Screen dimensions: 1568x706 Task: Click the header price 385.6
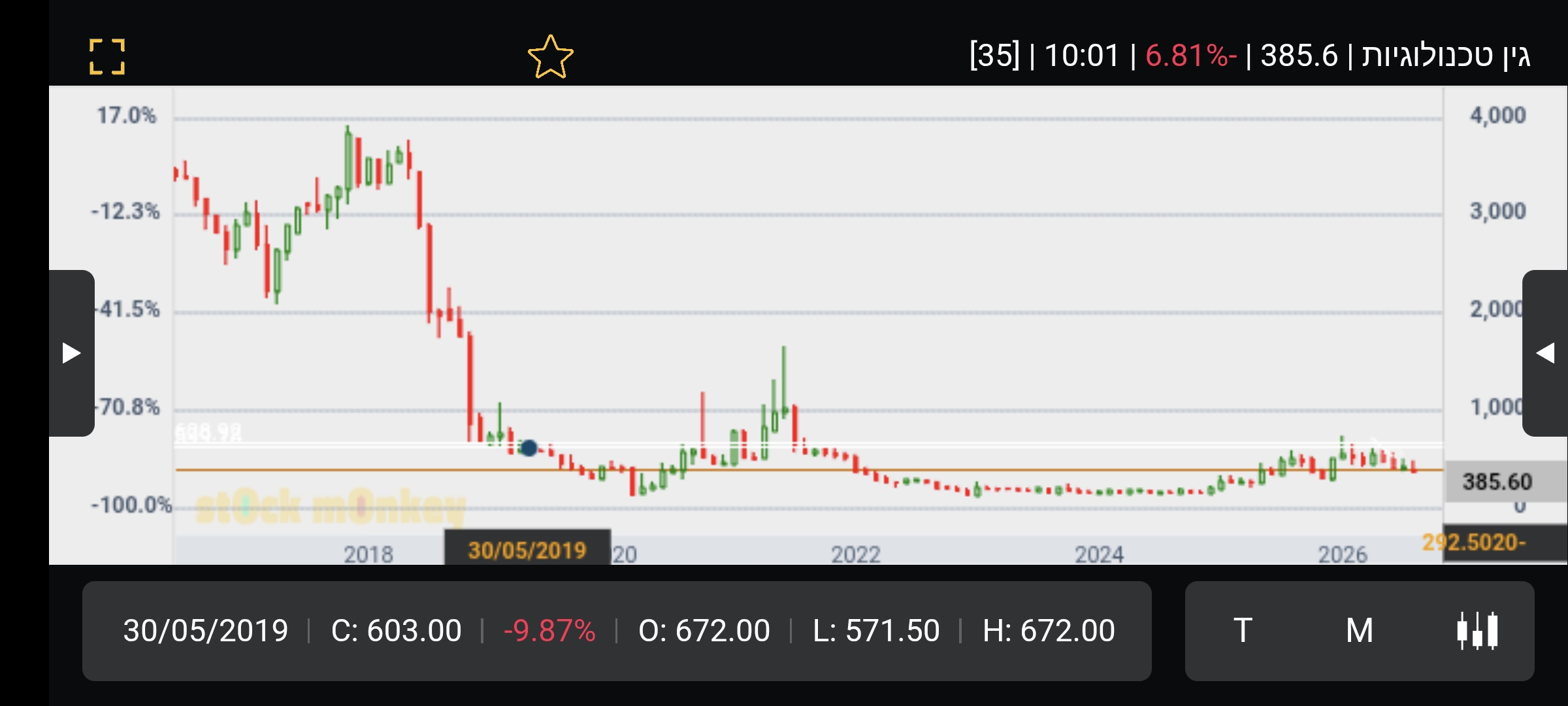tap(1299, 56)
